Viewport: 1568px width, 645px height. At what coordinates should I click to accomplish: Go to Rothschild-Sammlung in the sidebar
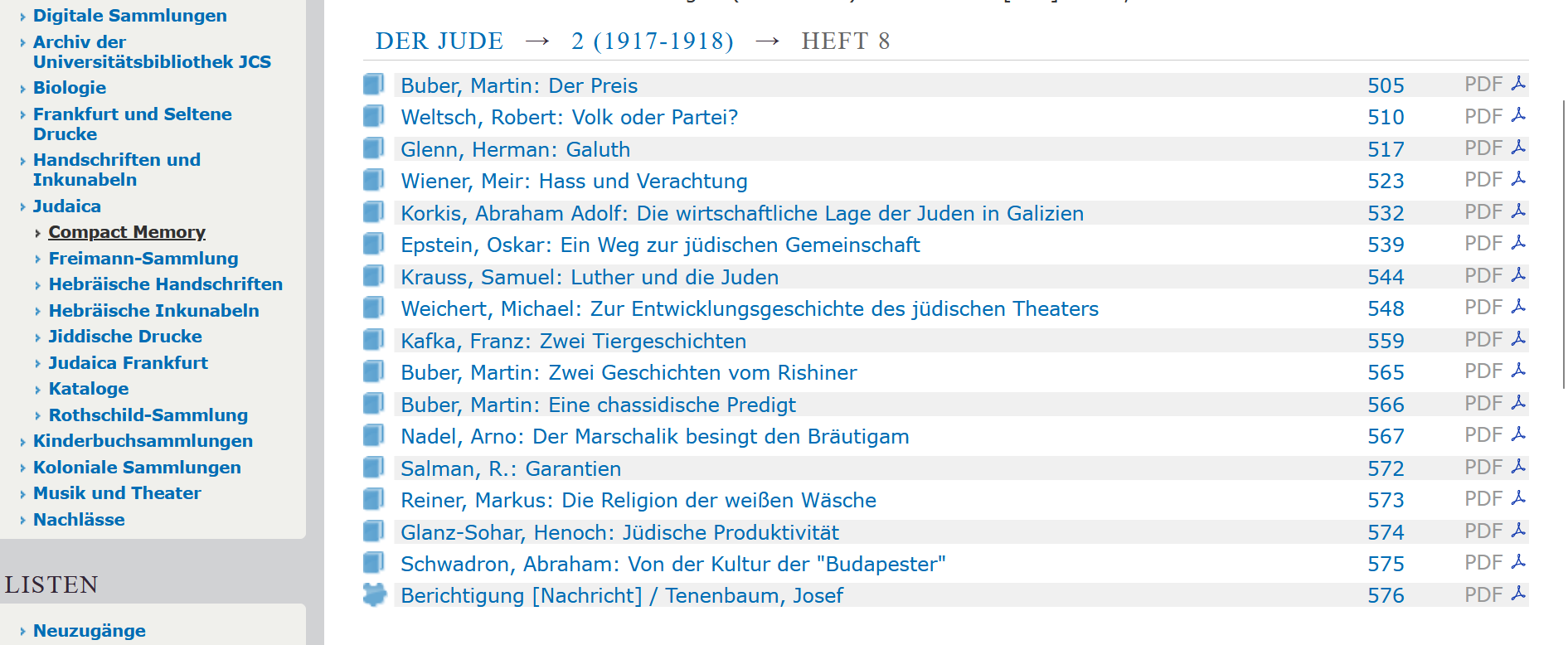[148, 415]
